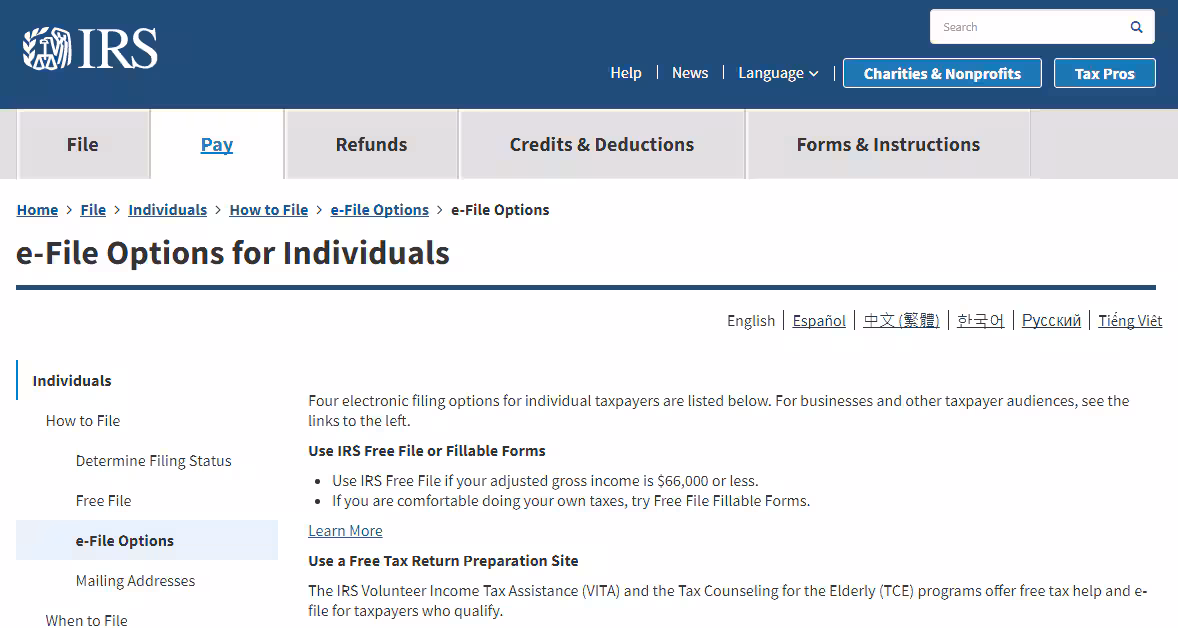Image resolution: width=1178 pixels, height=628 pixels.
Task: Go to How to File breadcrumb
Action: tap(269, 210)
